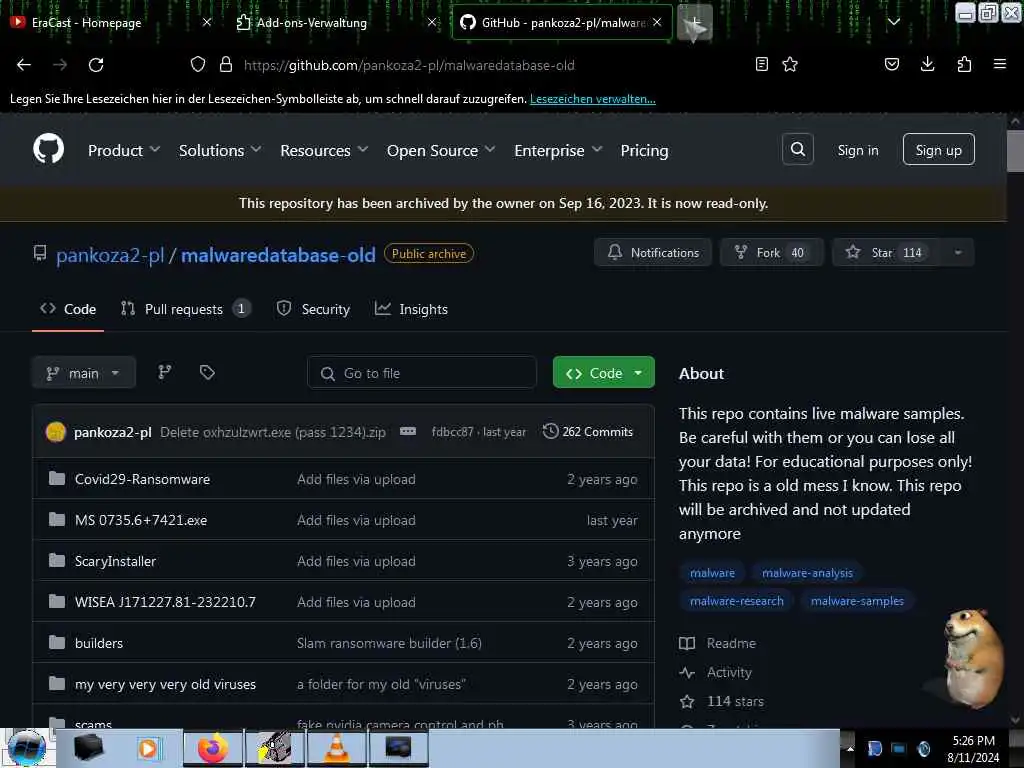Open 262 Commits history link
This screenshot has width=1024, height=768.
588,432
